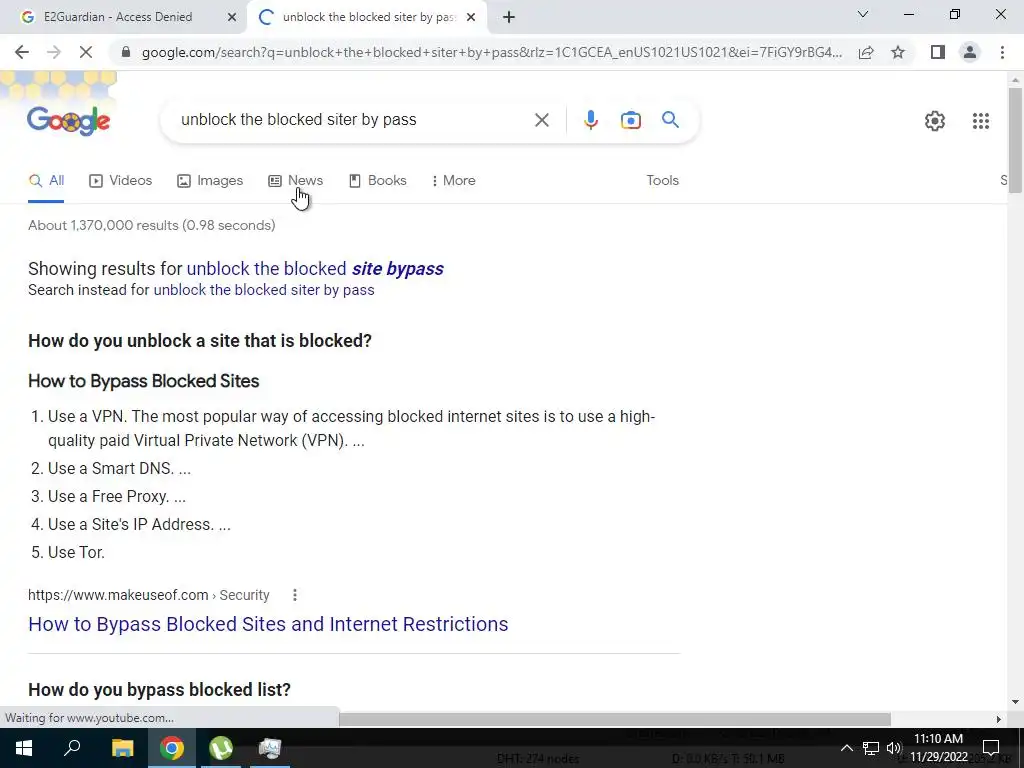The image size is (1024, 768).
Task: Close the E2Guardian tab
Action: click(232, 18)
